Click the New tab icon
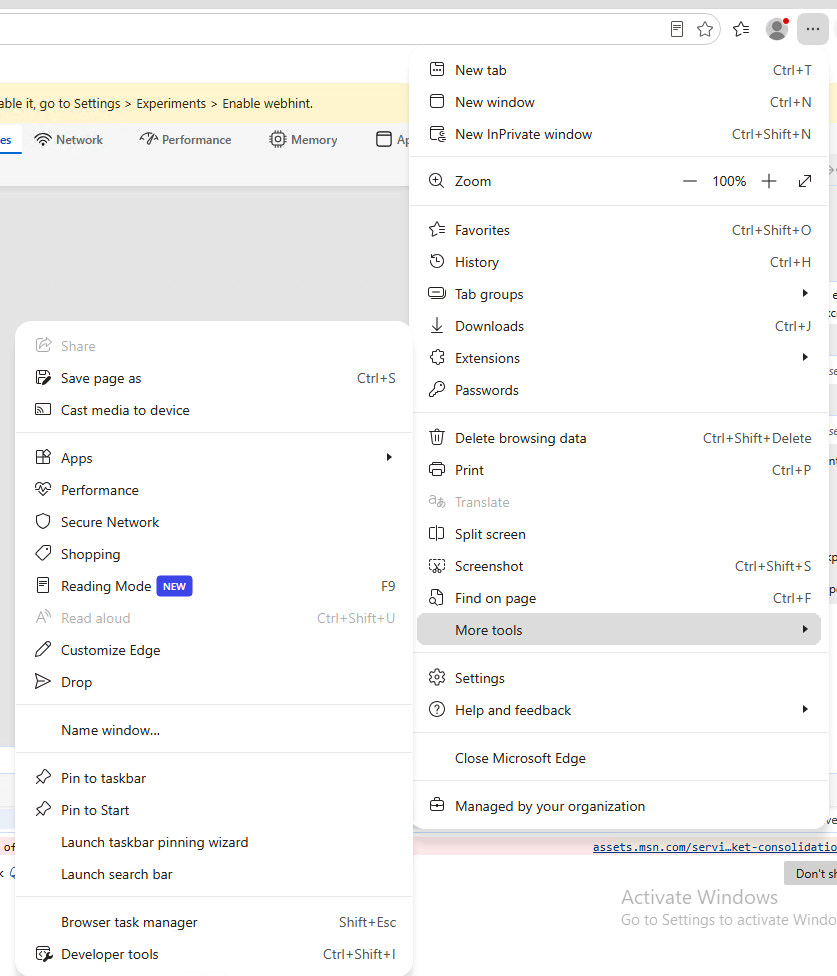 [437, 70]
